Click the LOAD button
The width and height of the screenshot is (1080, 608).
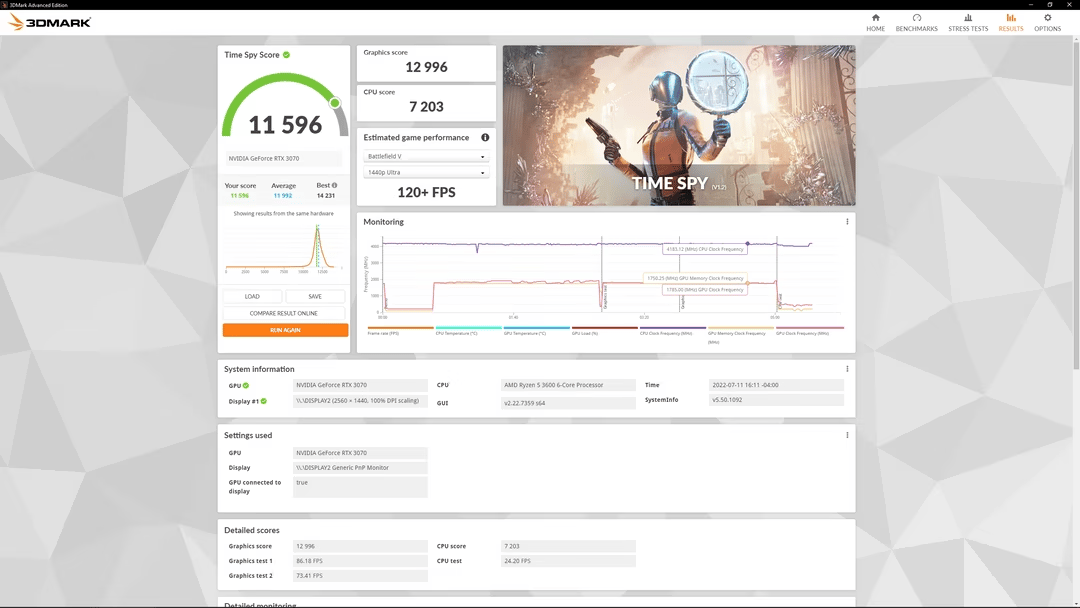click(252, 296)
